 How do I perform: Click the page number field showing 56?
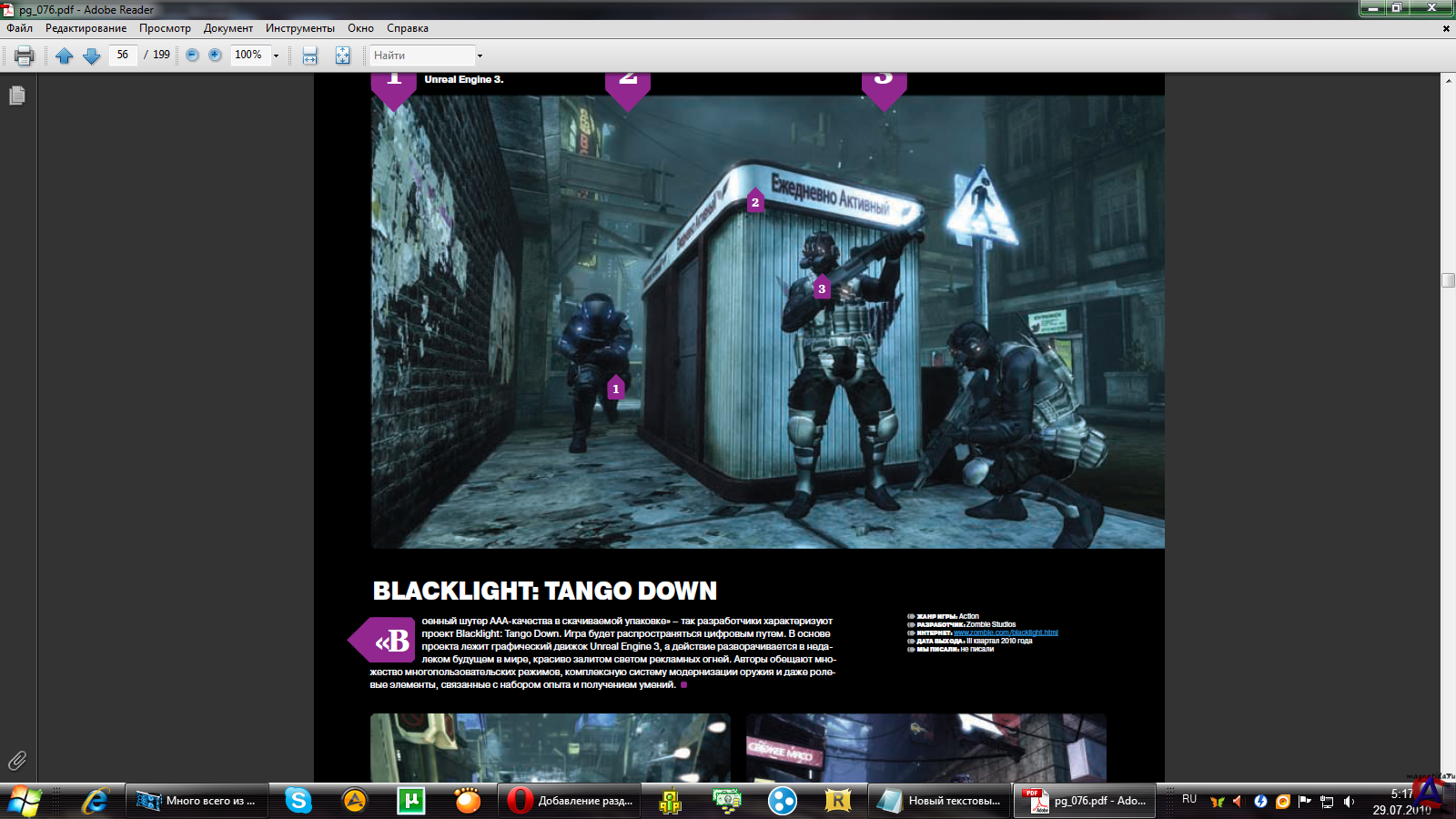pyautogui.click(x=123, y=55)
